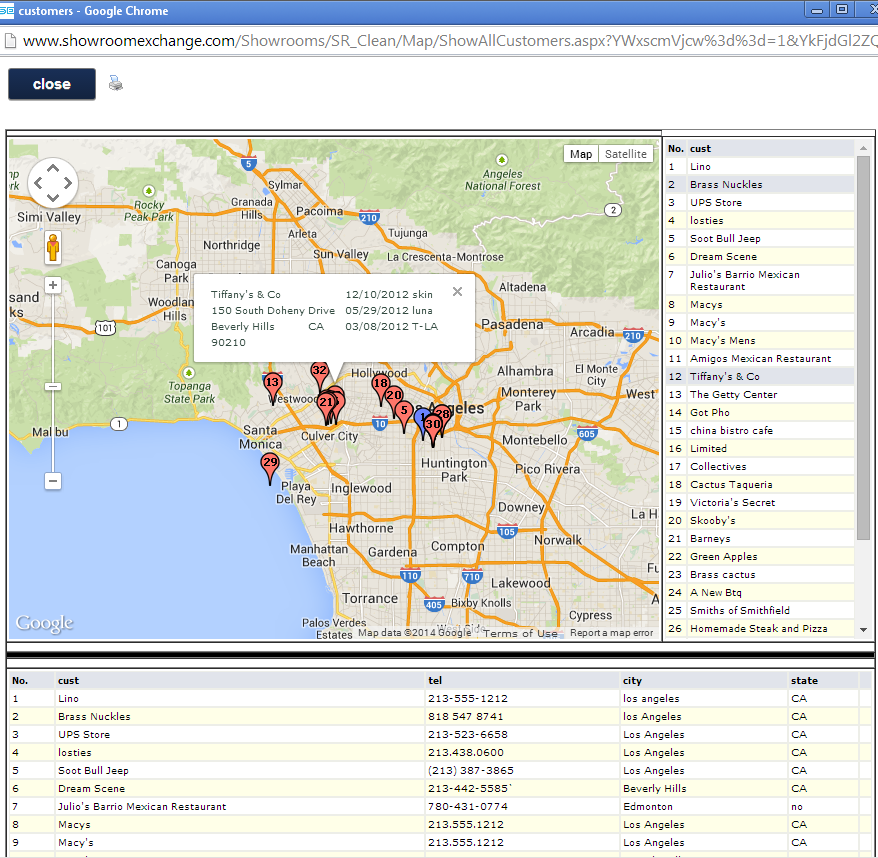Viewport: 878px width, 858px height.
Task: Click the Pegman street view icon
Action: (53, 248)
